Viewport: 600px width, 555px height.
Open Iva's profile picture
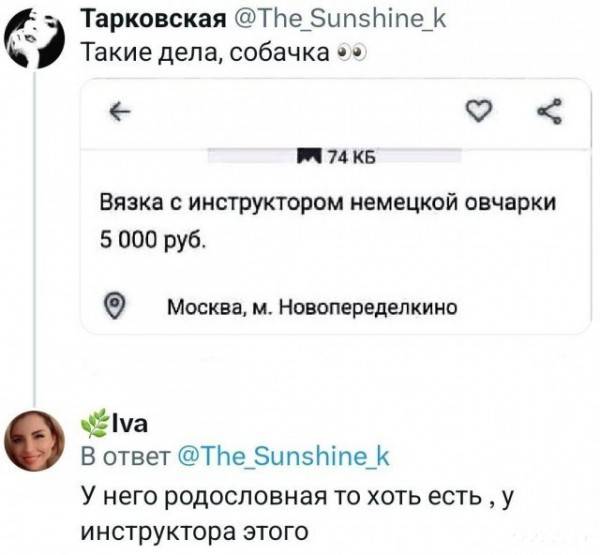pos(35,441)
